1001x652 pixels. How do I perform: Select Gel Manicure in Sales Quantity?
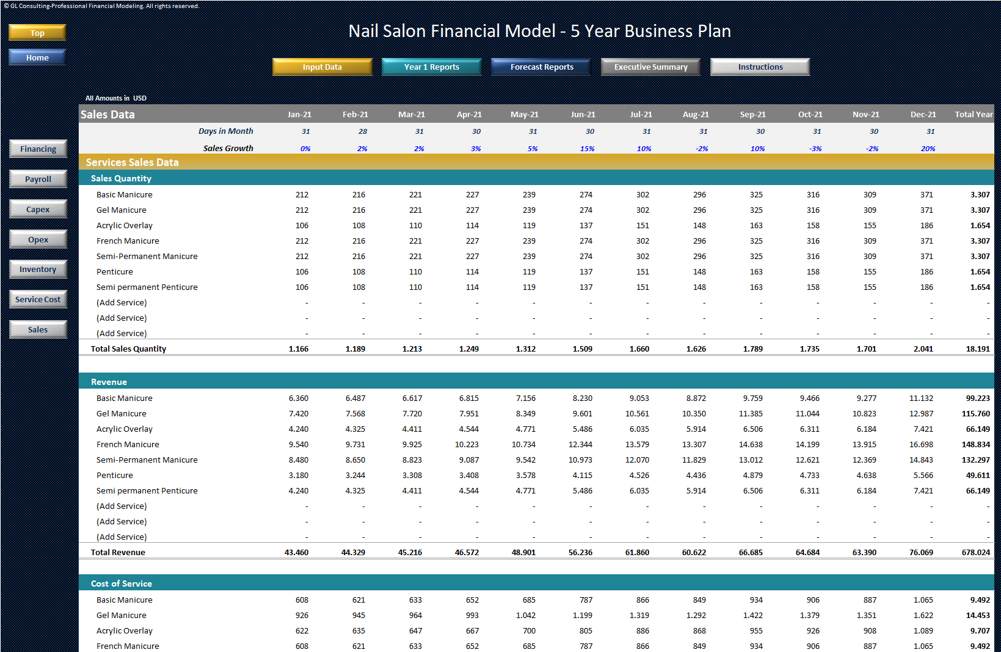click(121, 210)
